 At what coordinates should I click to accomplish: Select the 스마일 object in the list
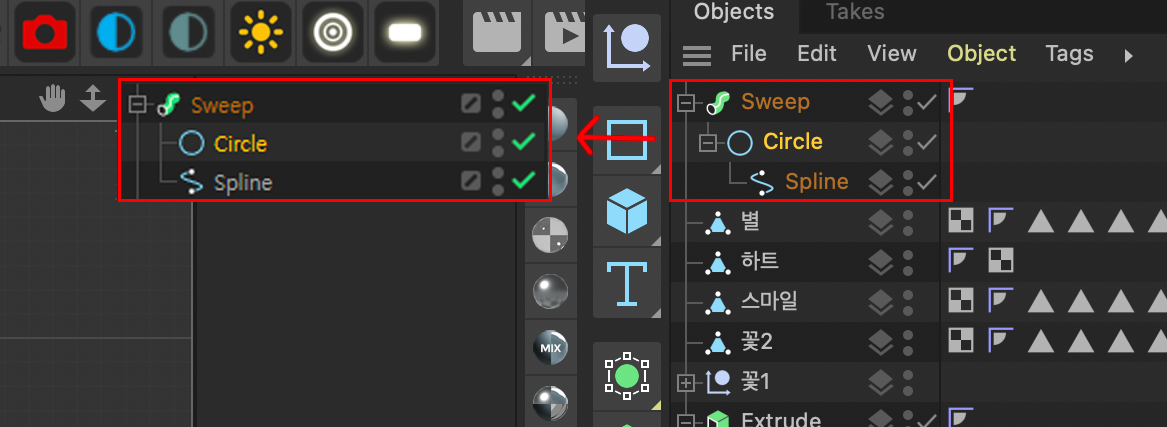pyautogui.click(x=768, y=302)
